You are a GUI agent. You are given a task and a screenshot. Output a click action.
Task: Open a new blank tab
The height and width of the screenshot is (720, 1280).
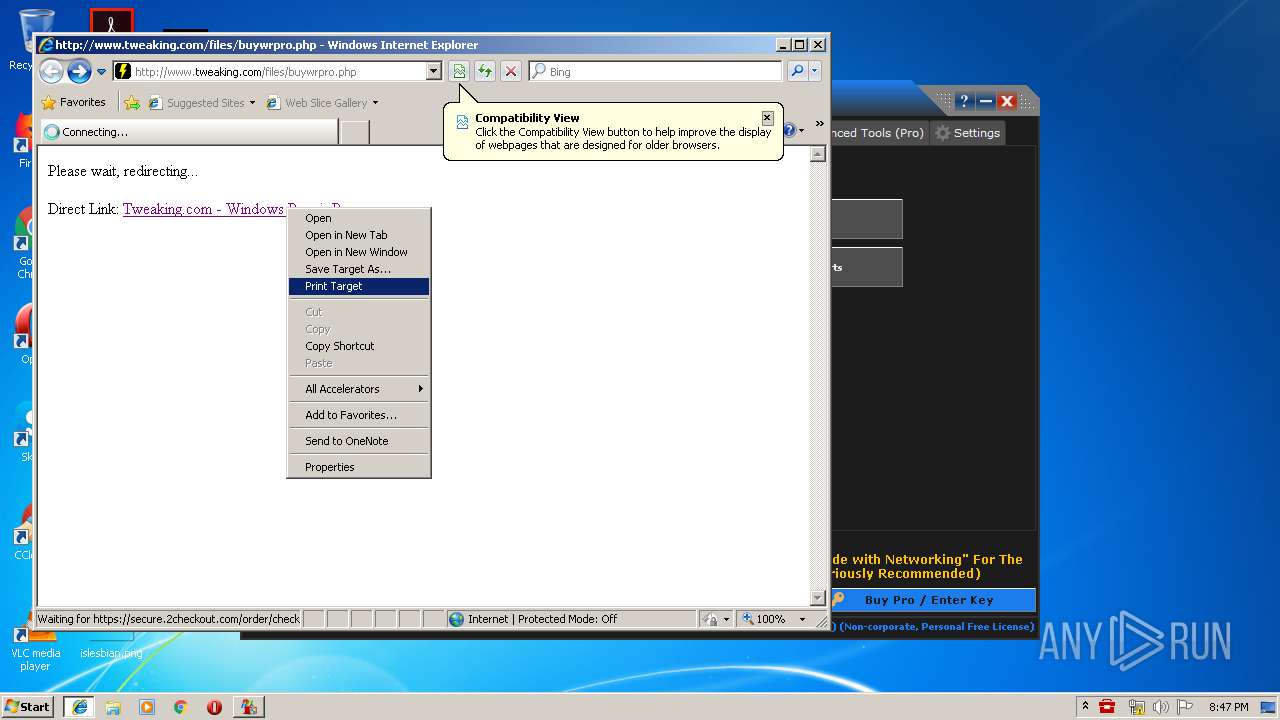point(354,132)
